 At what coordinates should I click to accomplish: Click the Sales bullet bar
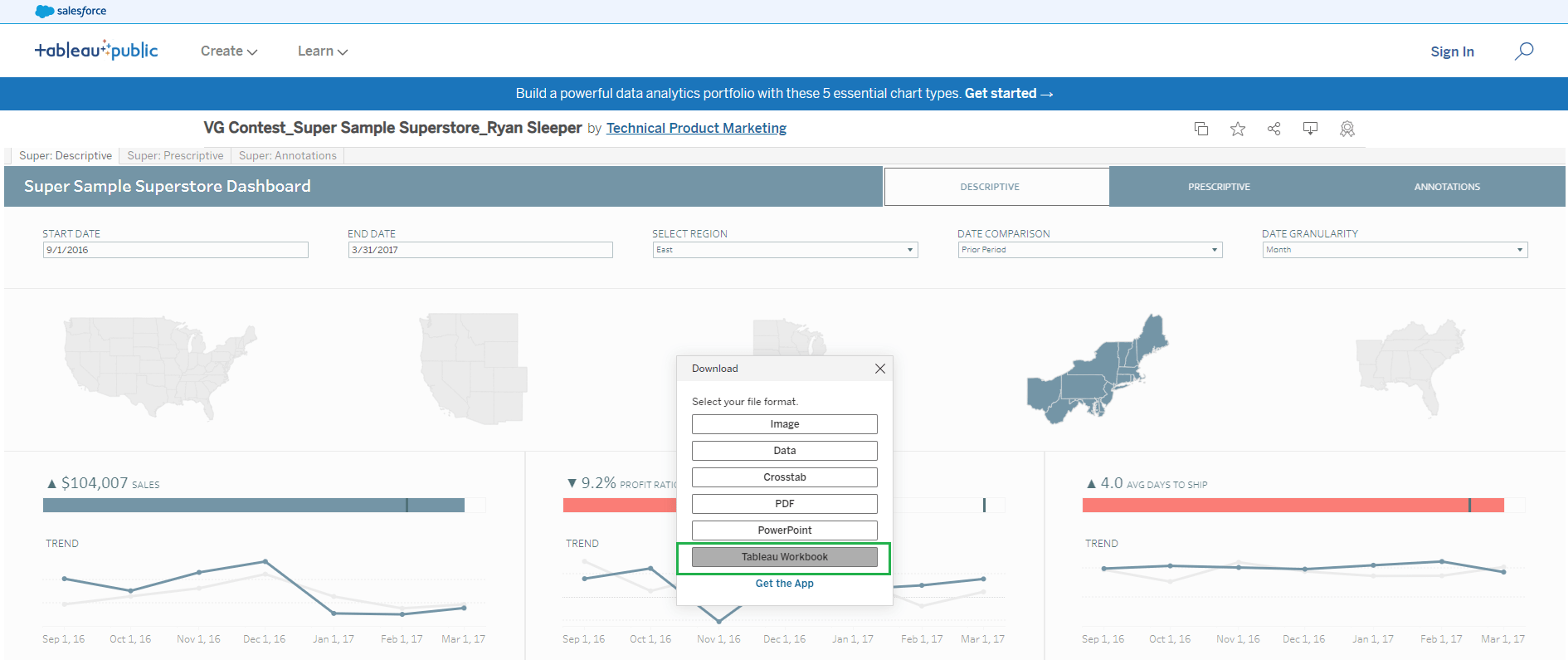254,505
